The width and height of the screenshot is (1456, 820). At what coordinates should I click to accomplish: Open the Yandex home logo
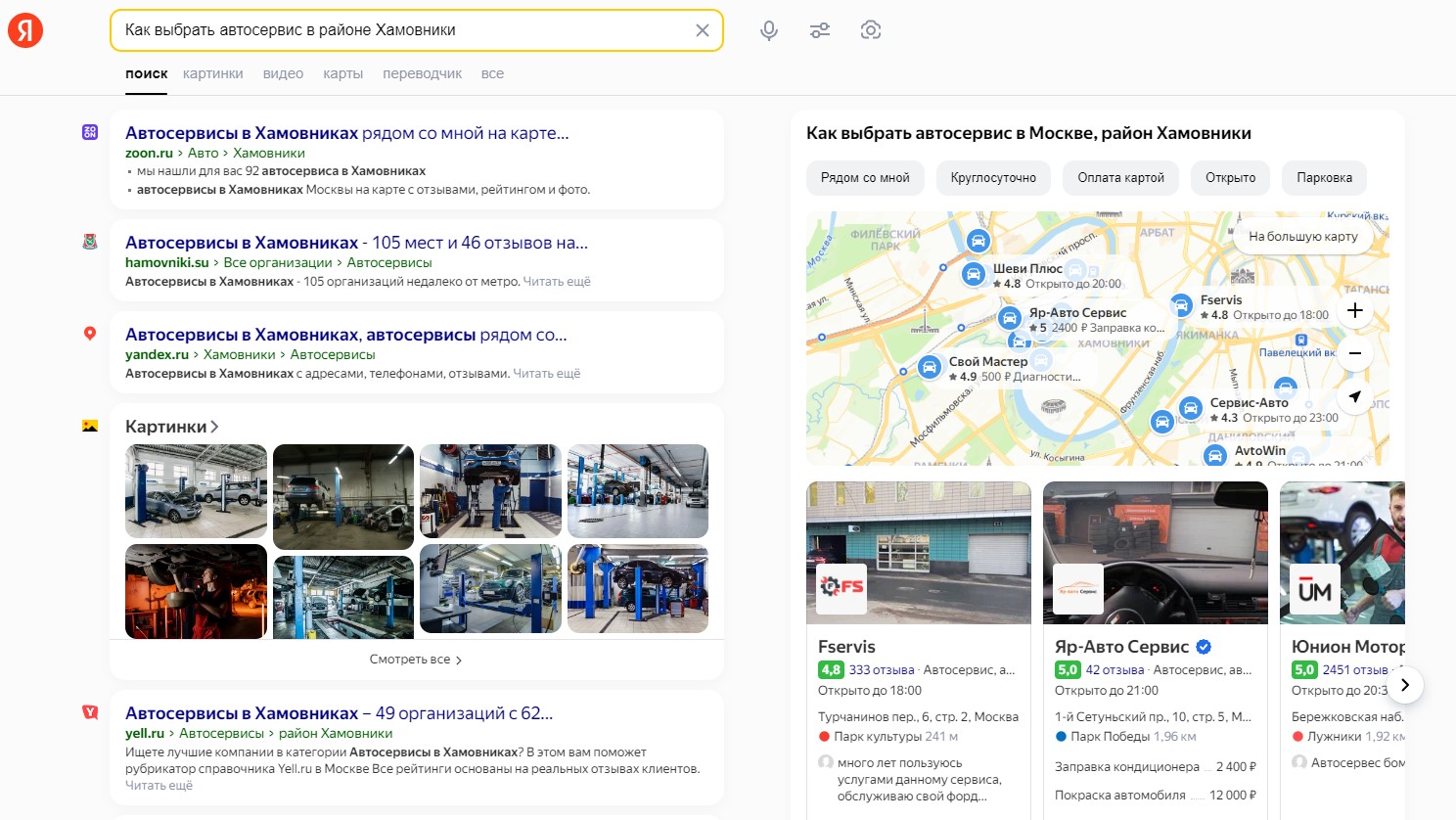pos(25,30)
